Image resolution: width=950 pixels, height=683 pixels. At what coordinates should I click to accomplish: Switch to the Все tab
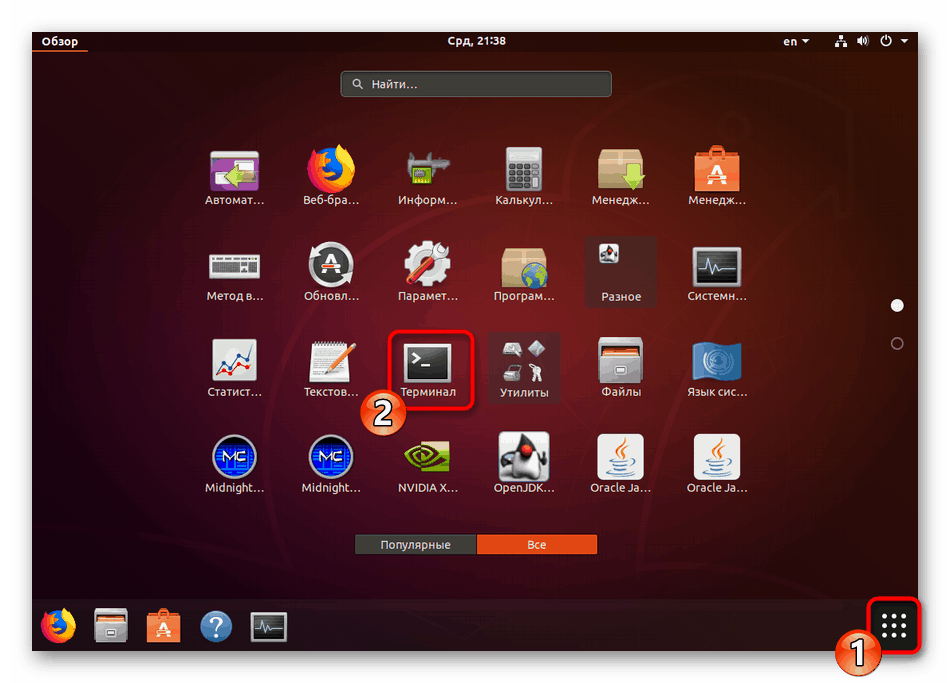(537, 544)
